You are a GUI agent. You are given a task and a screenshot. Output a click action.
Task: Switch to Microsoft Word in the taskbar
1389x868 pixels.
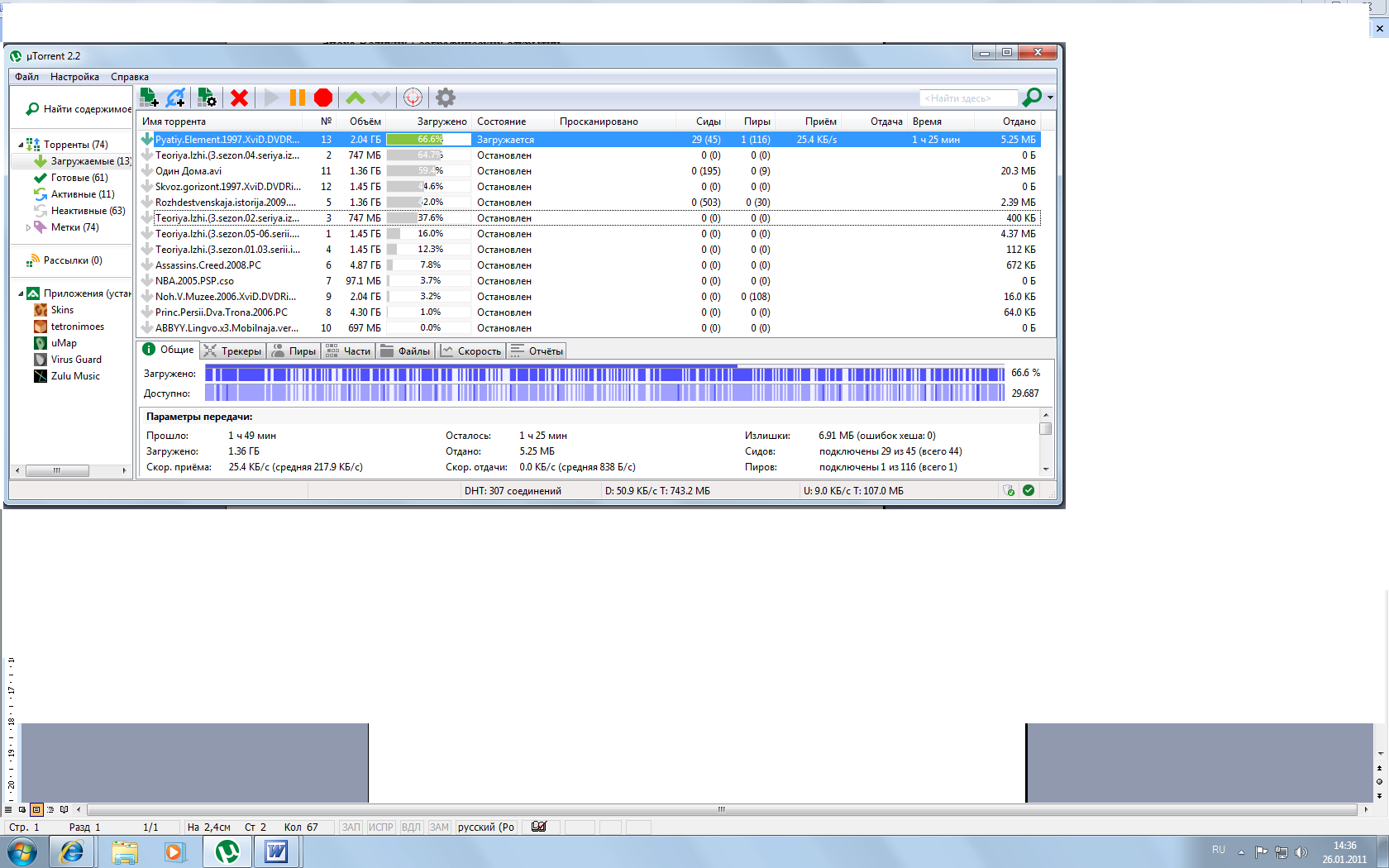click(276, 851)
